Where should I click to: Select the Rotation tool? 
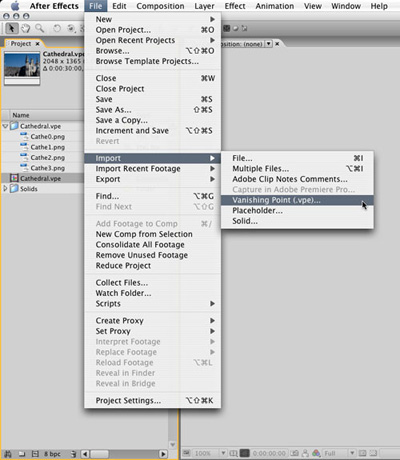tap(57, 29)
